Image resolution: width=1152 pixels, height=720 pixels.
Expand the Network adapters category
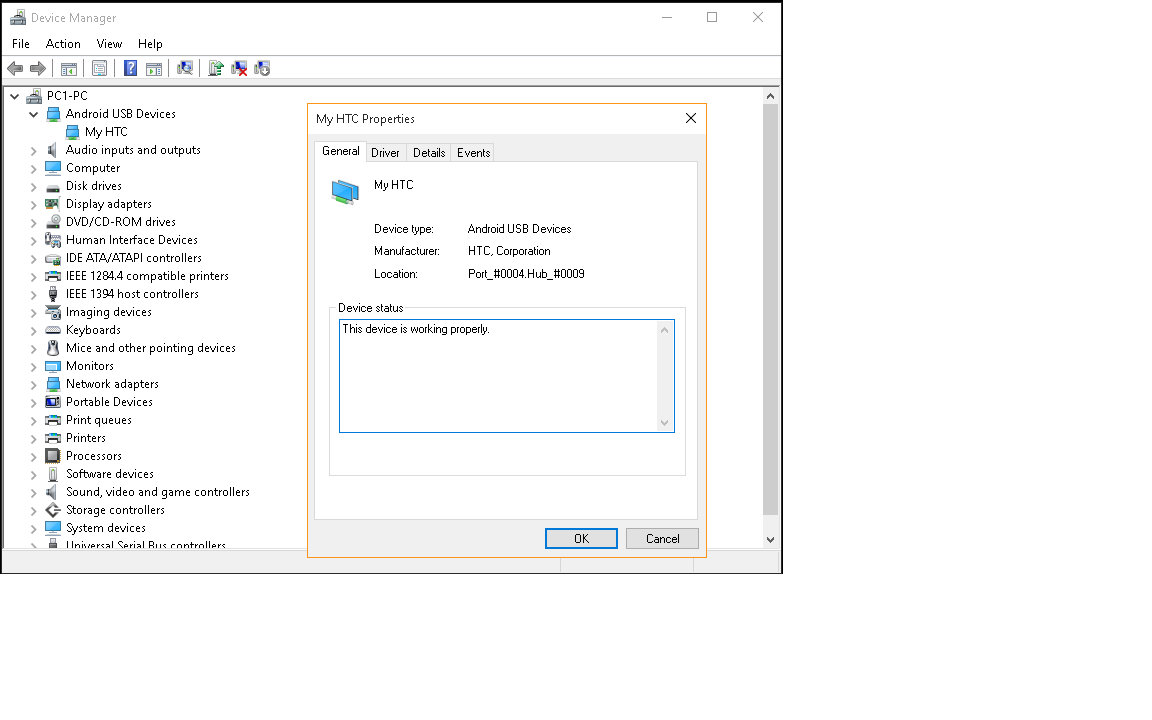33,384
